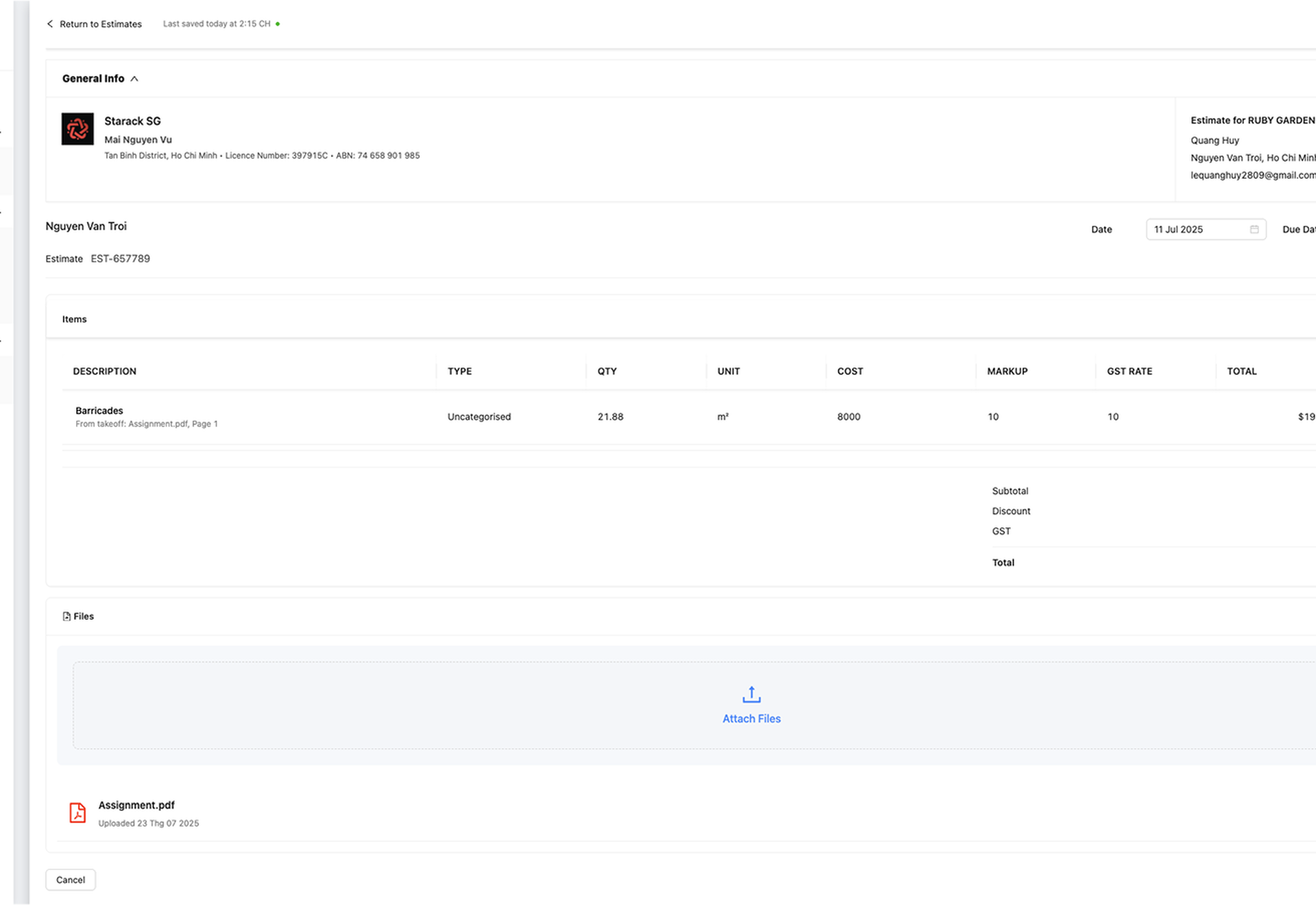Click the client name Quang Huy
Screen dimensions: 1316x905
tap(1215, 141)
